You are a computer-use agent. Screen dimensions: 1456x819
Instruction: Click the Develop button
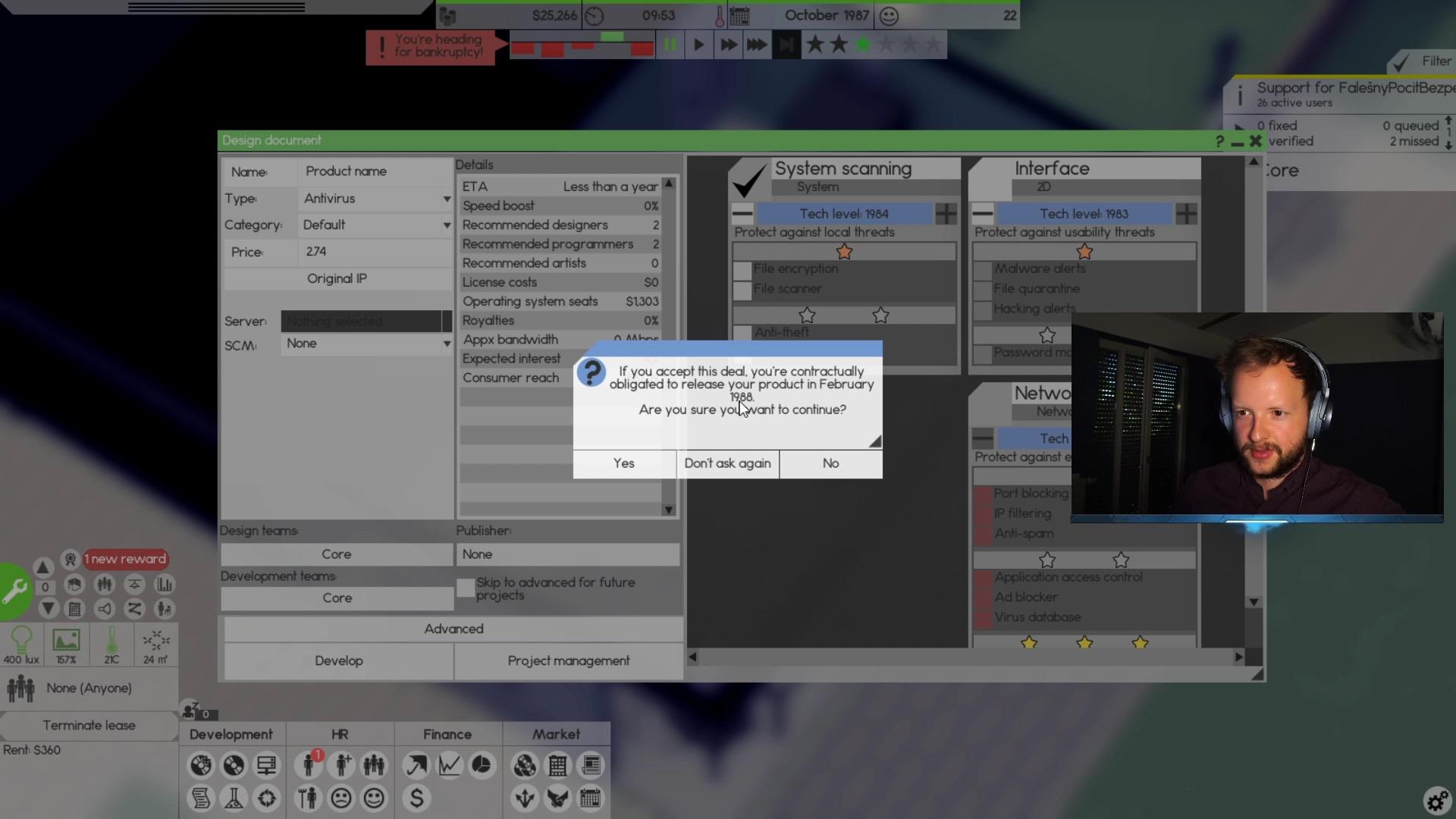(x=338, y=661)
